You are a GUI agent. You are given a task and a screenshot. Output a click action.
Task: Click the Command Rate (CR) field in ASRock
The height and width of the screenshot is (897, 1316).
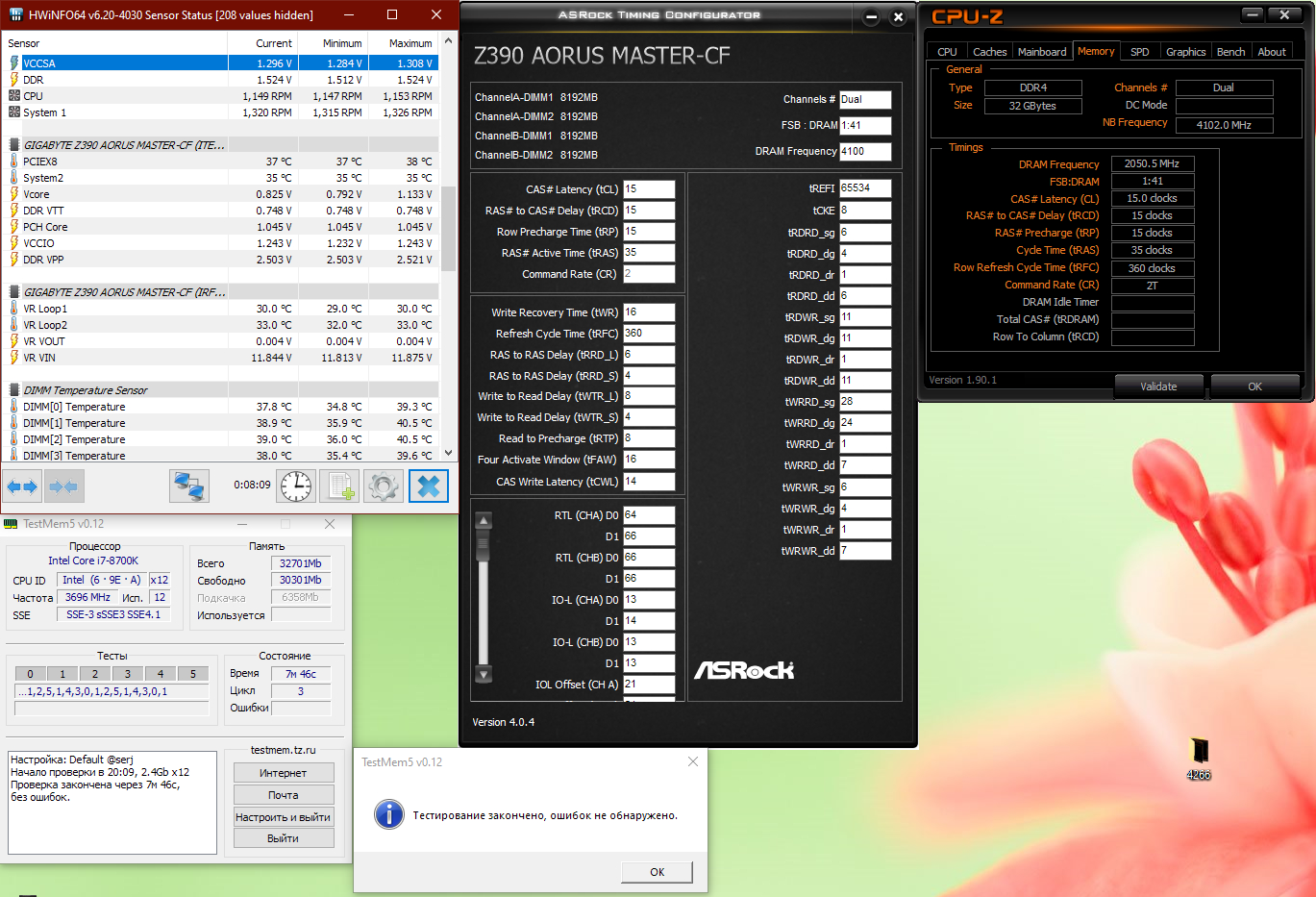pyautogui.click(x=649, y=274)
